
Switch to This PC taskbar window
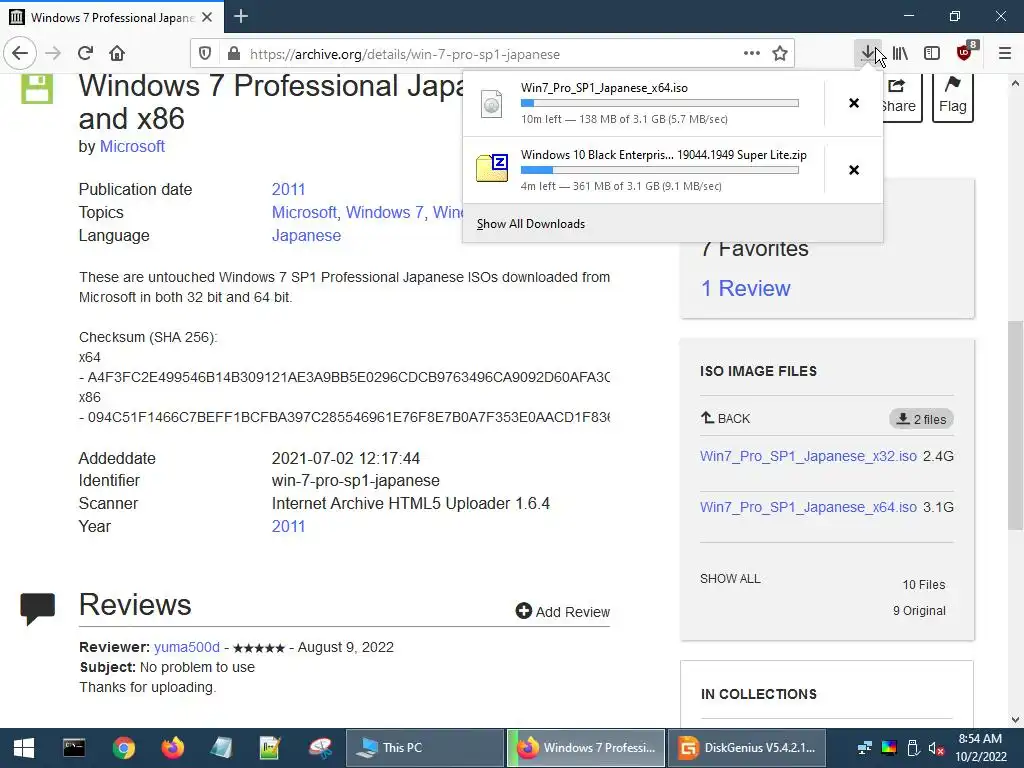pyautogui.click(x=424, y=748)
